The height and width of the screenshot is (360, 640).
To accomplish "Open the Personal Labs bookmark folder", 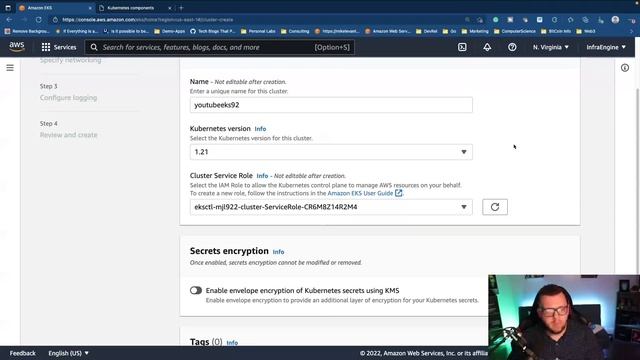I will (x=258, y=31).
